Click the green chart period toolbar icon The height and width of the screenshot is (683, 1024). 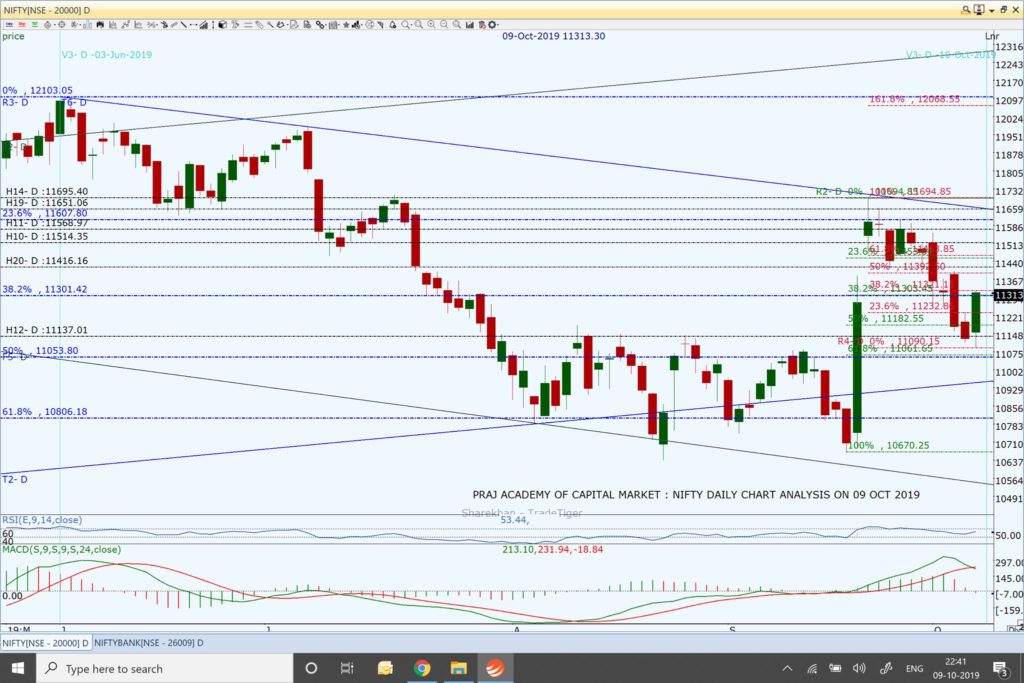(35, 25)
